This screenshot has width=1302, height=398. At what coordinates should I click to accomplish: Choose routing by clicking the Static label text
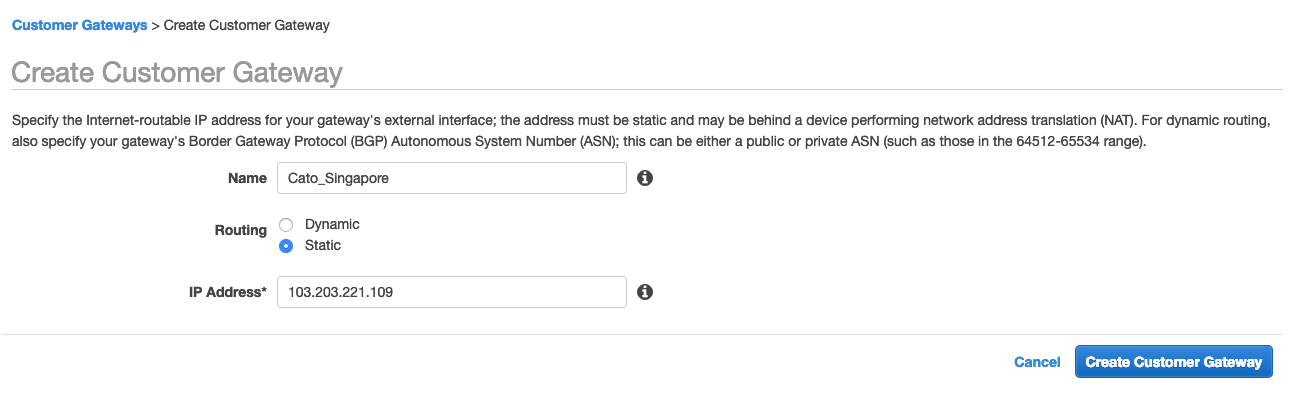click(323, 246)
